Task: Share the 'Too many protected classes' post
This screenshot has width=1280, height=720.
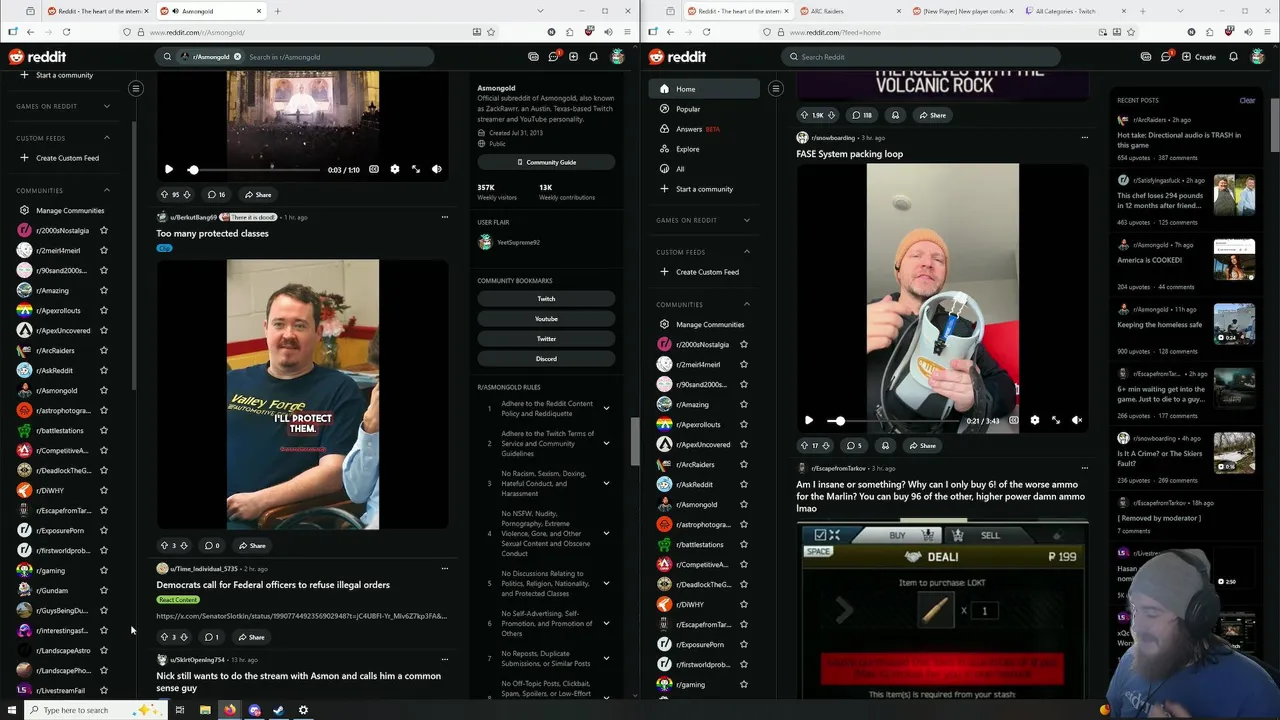Action: pos(252,546)
